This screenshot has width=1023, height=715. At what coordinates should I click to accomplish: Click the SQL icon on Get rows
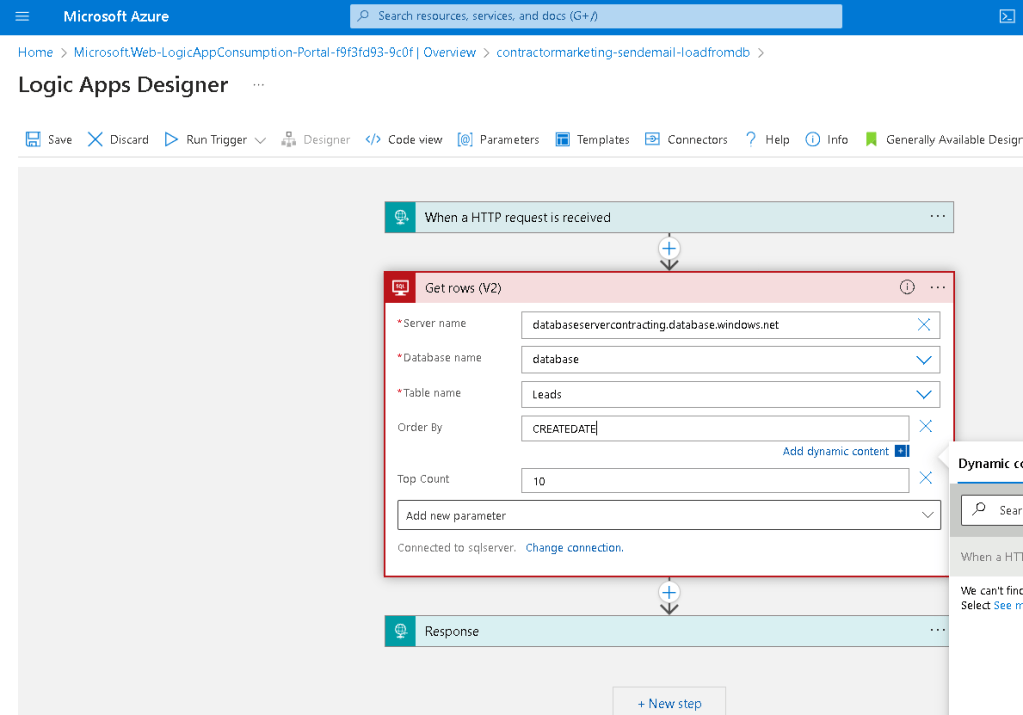click(x=401, y=288)
